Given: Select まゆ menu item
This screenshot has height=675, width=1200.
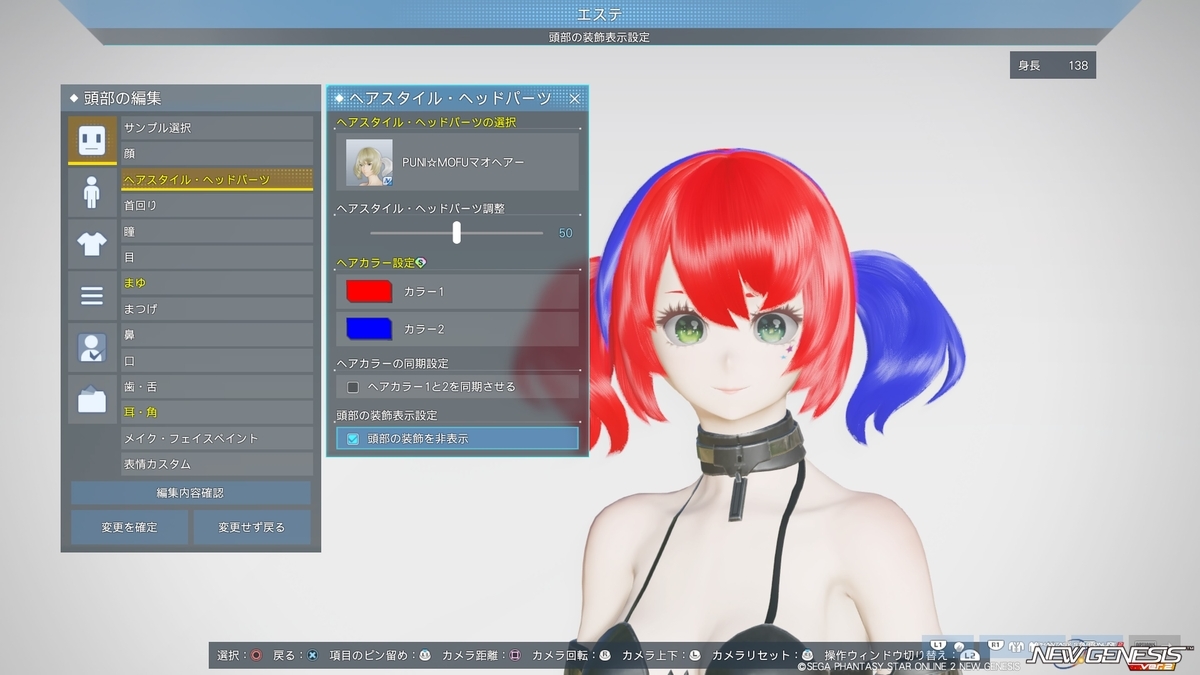Looking at the screenshot, I should pos(217,283).
